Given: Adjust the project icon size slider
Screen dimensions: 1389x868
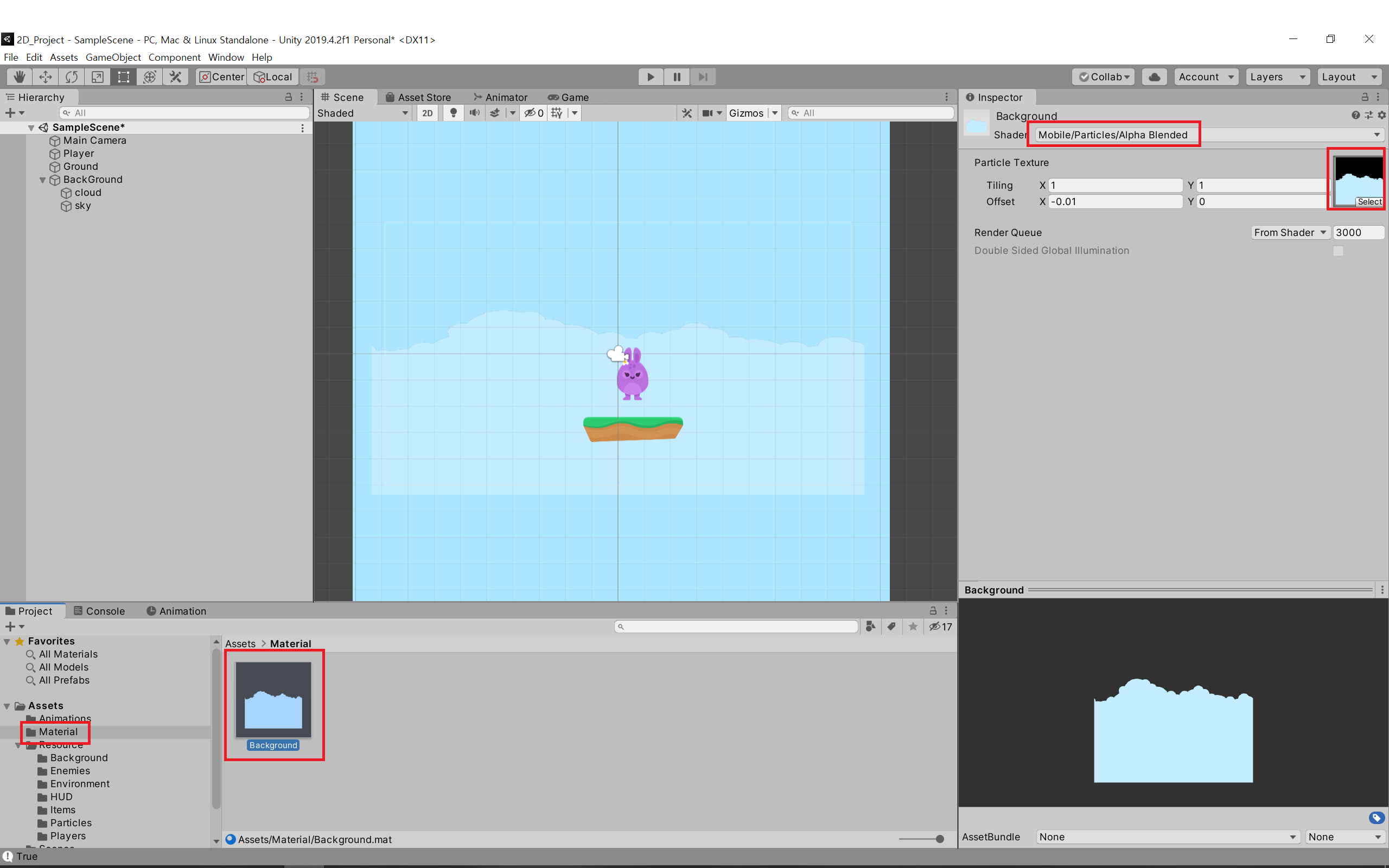Looking at the screenshot, I should pos(939,839).
